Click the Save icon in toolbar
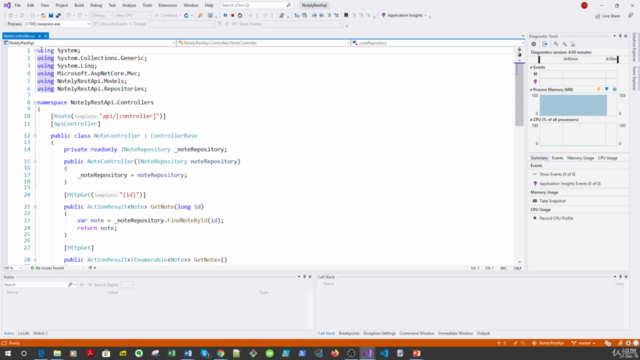 tap(51, 16)
